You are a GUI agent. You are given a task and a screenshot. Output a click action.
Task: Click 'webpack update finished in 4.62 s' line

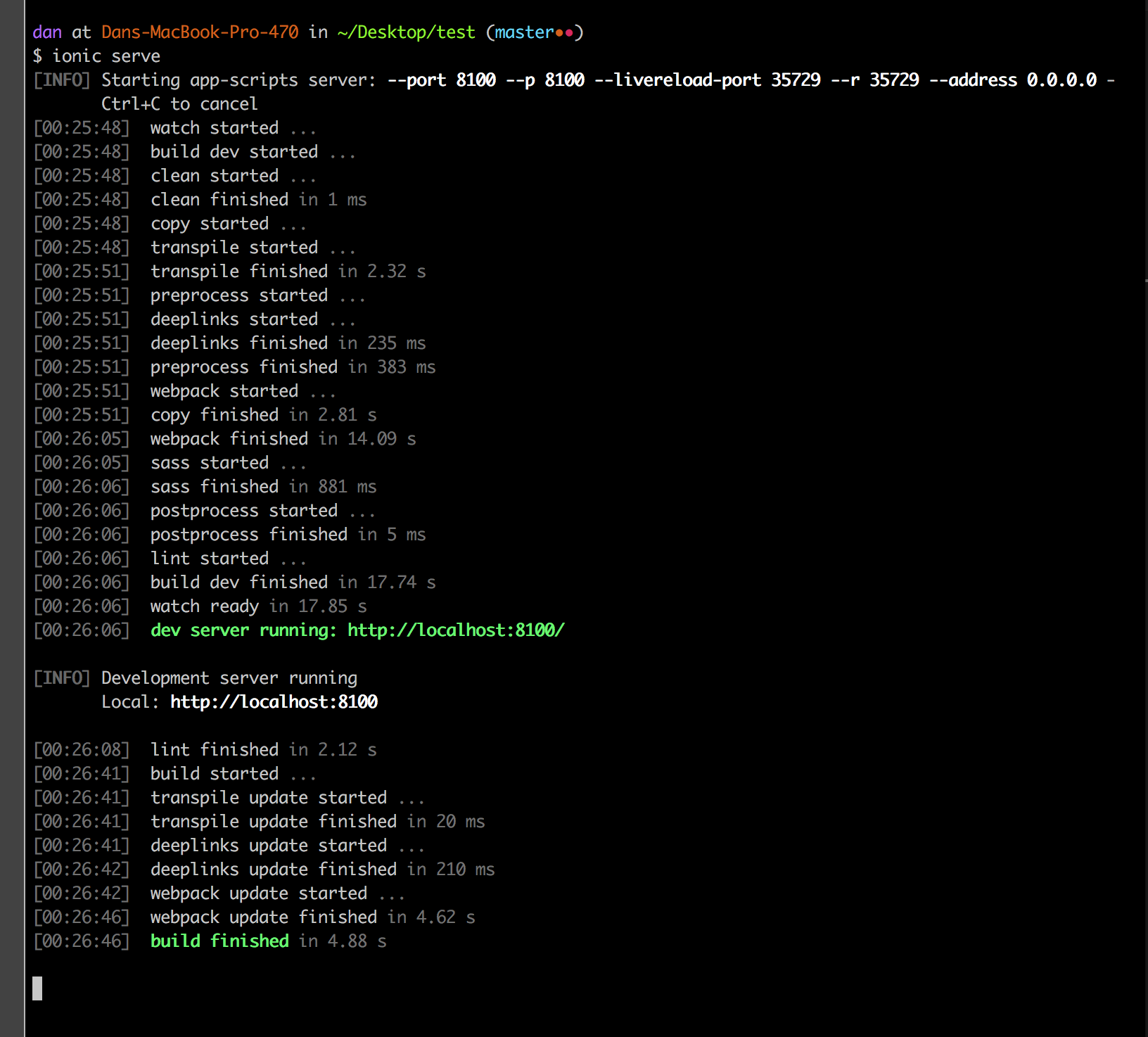312,917
